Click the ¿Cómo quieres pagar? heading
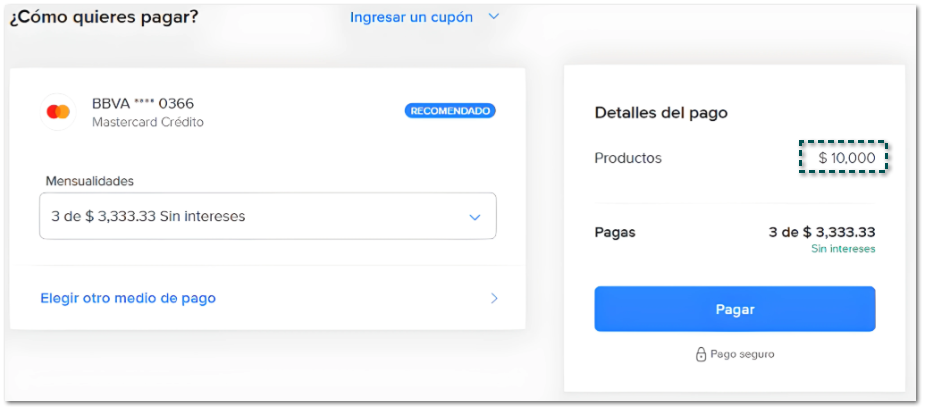925x410 pixels. click(104, 17)
